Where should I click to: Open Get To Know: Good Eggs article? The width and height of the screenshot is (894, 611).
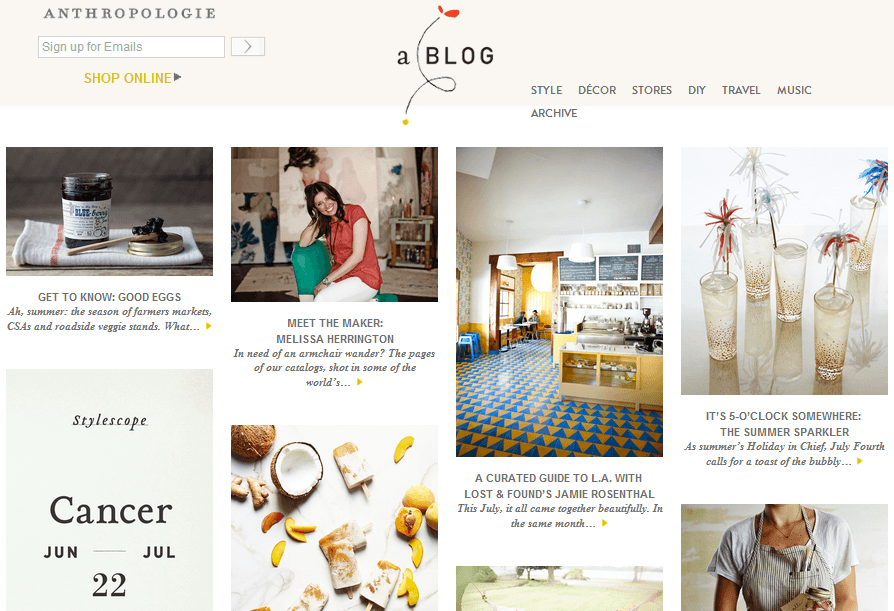click(109, 297)
